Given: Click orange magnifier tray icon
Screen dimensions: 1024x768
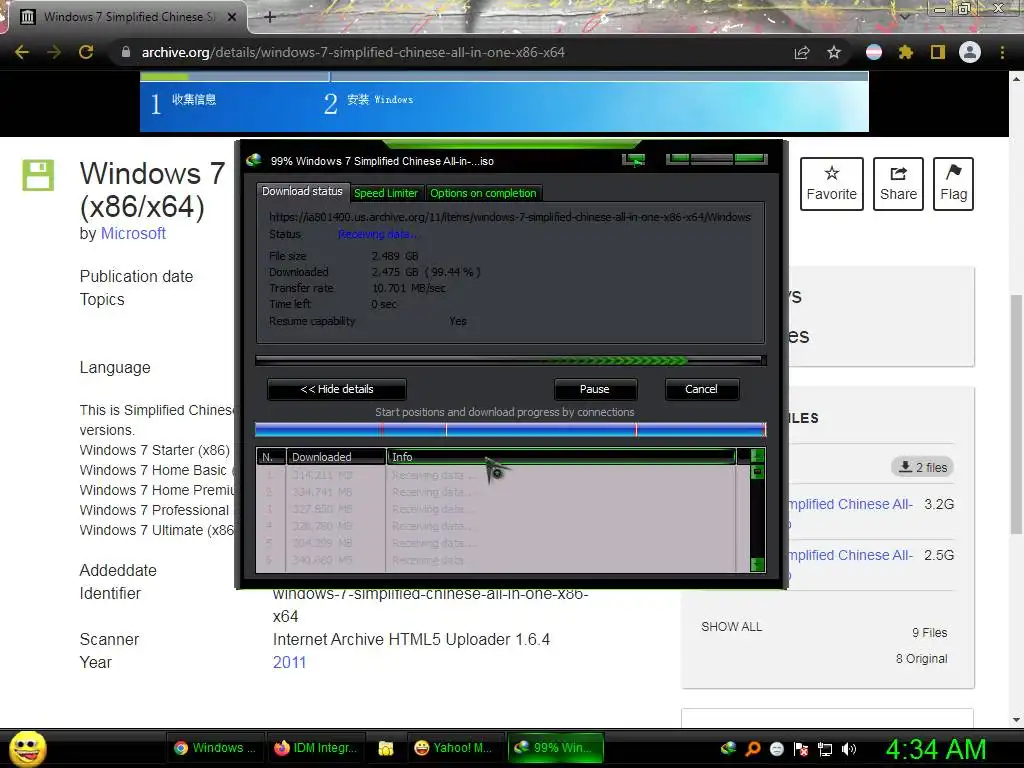Looking at the screenshot, I should coord(753,748).
